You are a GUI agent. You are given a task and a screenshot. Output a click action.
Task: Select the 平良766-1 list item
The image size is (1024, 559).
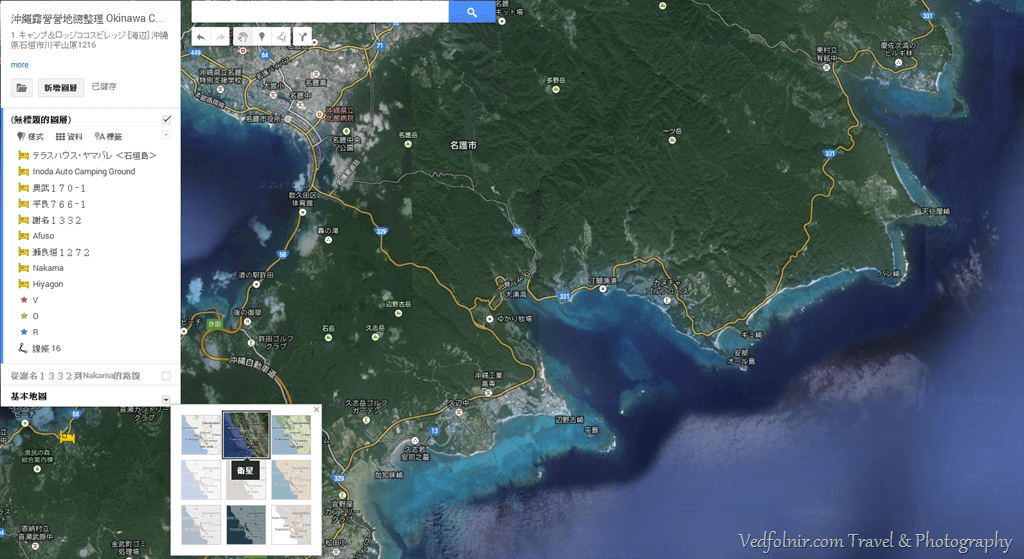coord(59,204)
